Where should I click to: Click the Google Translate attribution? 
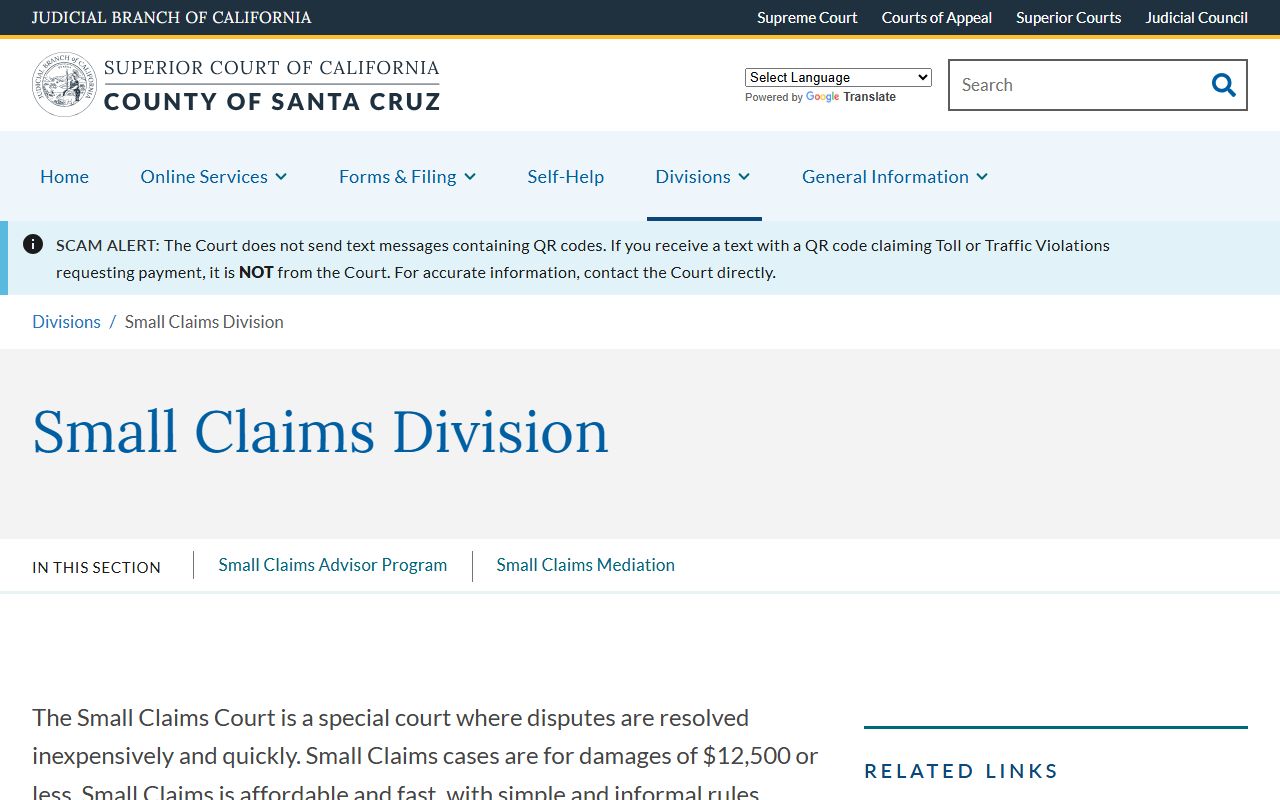820,97
